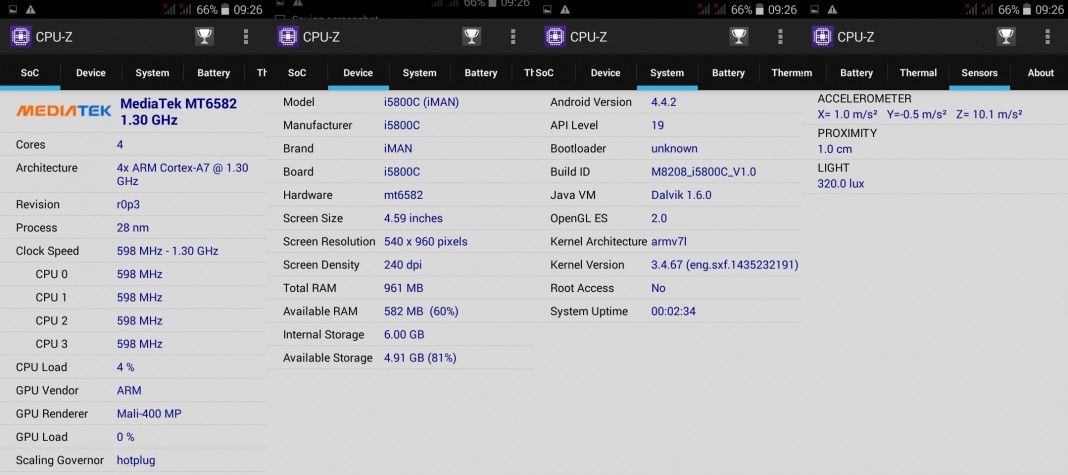Tap Kernel Version 3.4.67 (eng.sxf.1435232191)
This screenshot has width=1068, height=475.
[725, 264]
